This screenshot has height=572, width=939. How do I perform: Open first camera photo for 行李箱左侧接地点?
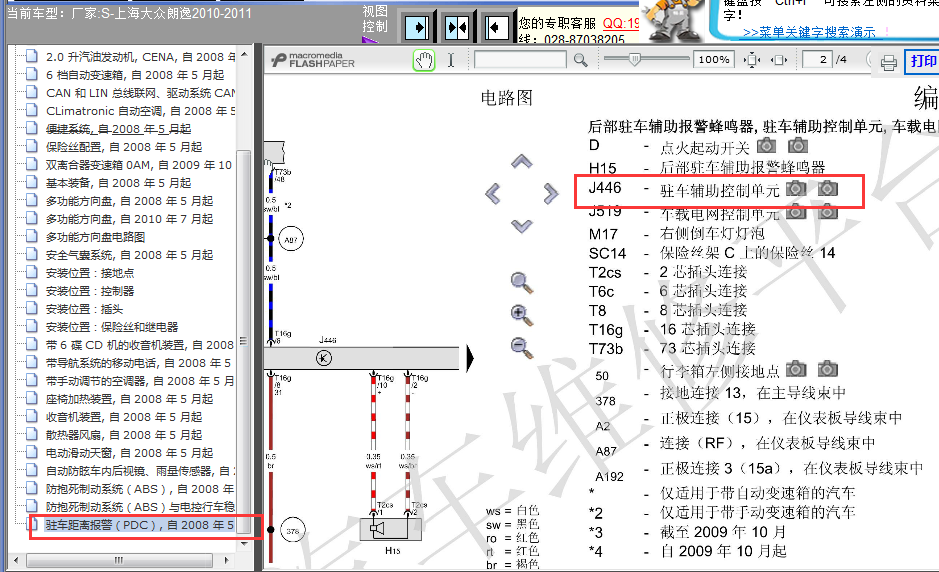[796, 368]
